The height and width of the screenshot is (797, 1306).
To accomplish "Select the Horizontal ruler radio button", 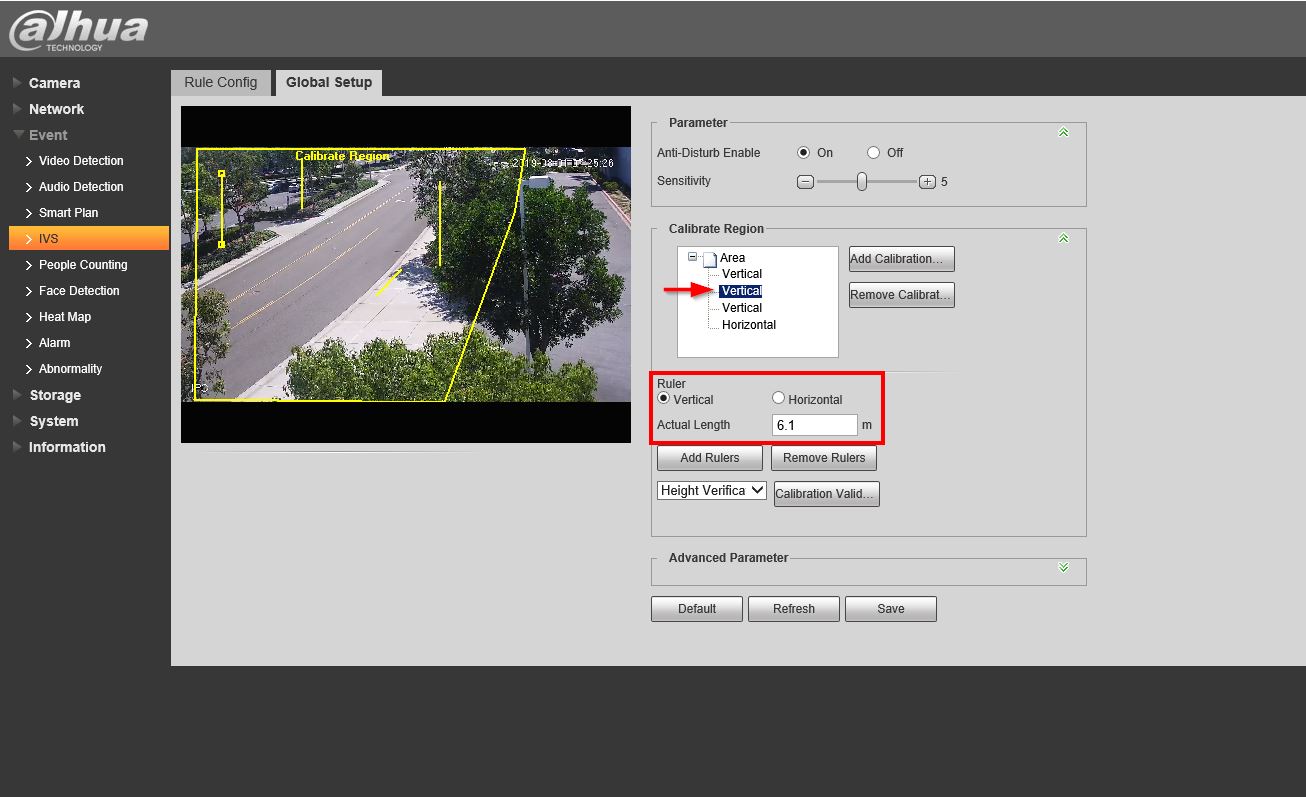I will pos(778,398).
